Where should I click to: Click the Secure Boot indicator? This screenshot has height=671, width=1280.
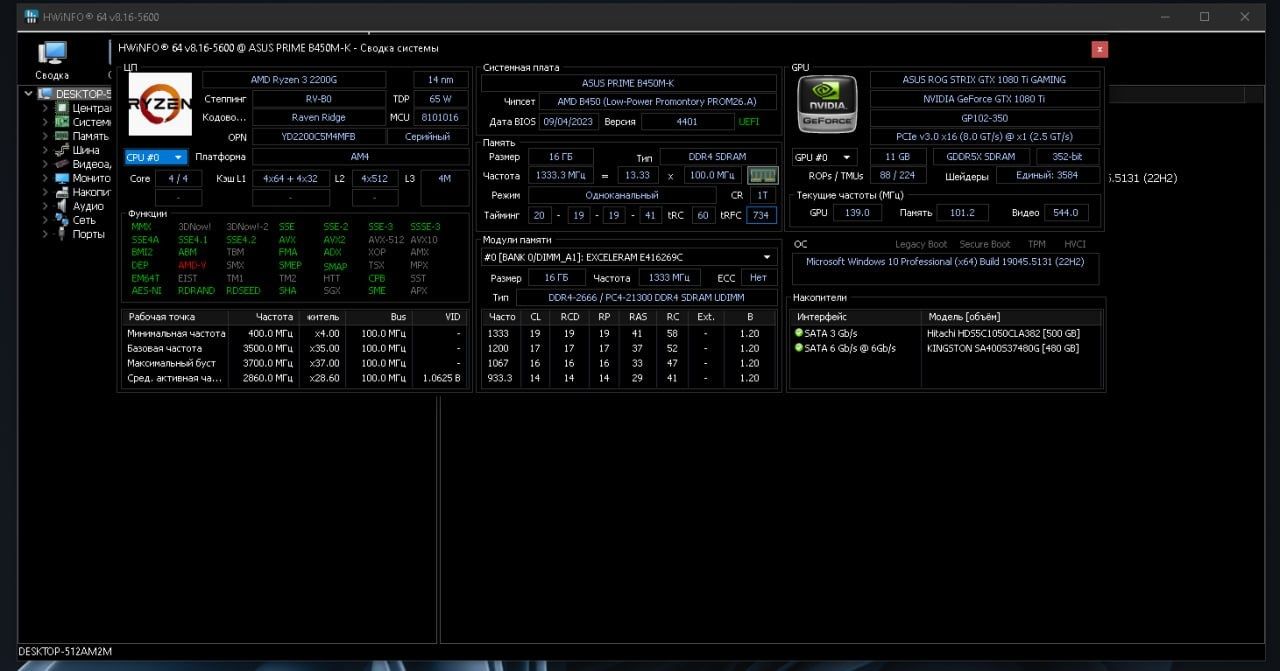[x=985, y=244]
